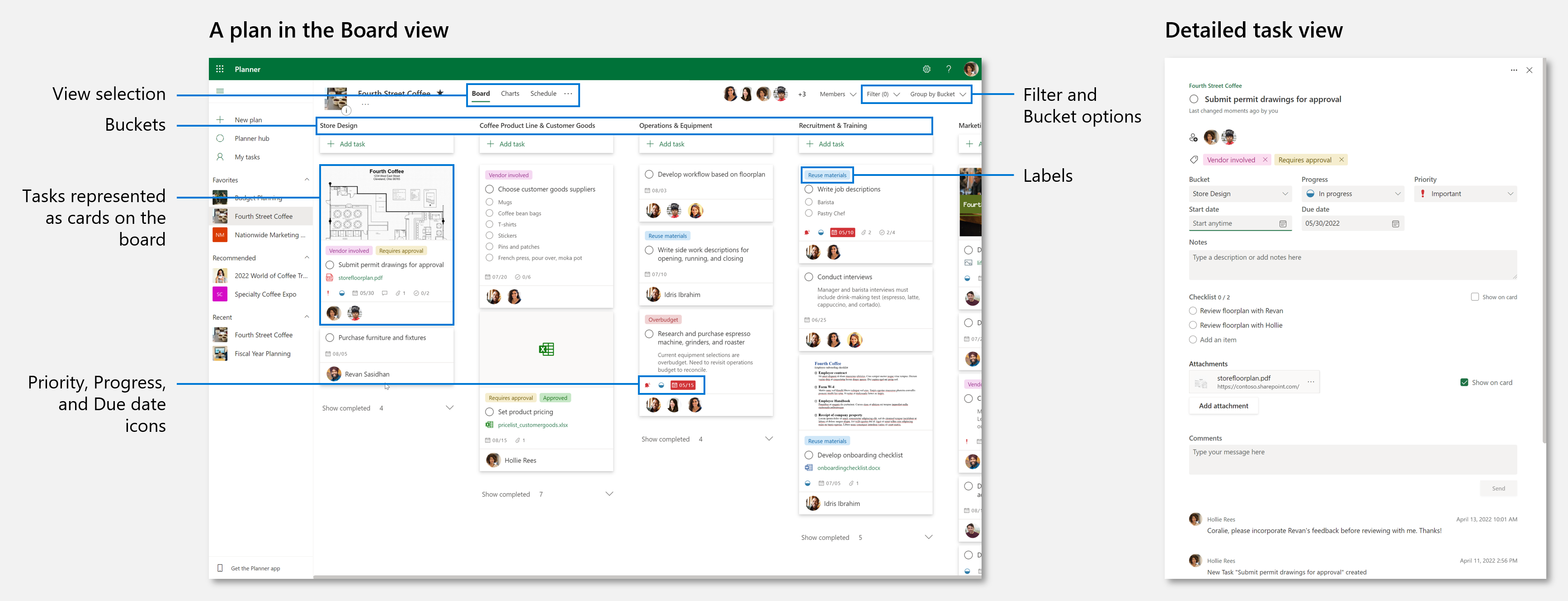Image resolution: width=1568 pixels, height=601 pixels.
Task: Click the sidebar hamburger menu icon
Action: 220,91
